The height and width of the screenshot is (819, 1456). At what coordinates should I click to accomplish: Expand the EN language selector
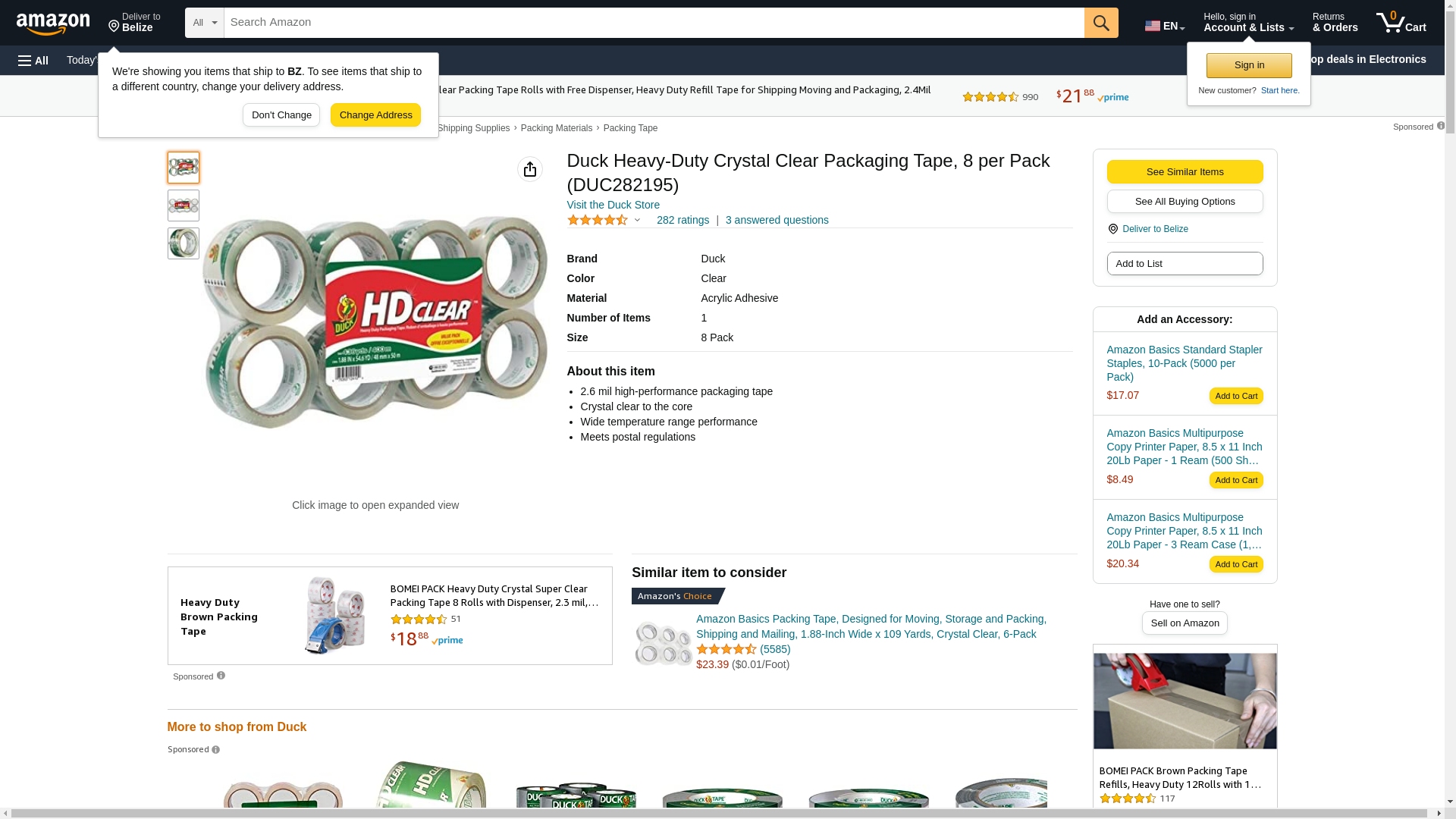click(1164, 26)
